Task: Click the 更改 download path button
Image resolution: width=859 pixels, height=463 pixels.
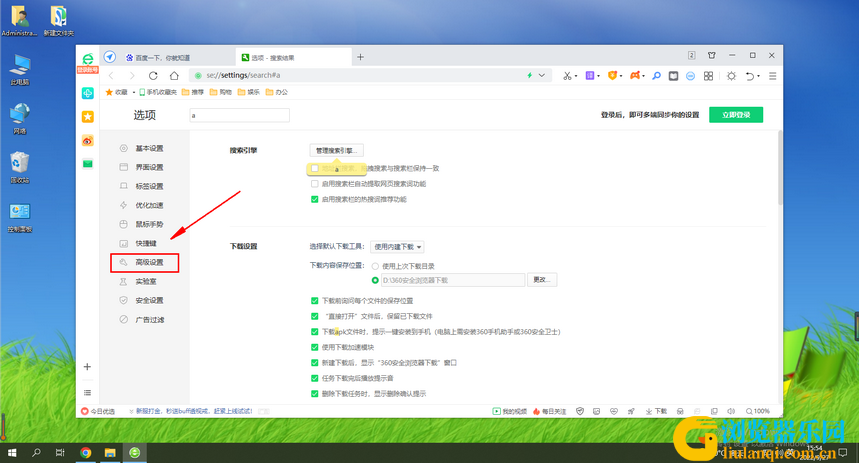Action: point(542,280)
